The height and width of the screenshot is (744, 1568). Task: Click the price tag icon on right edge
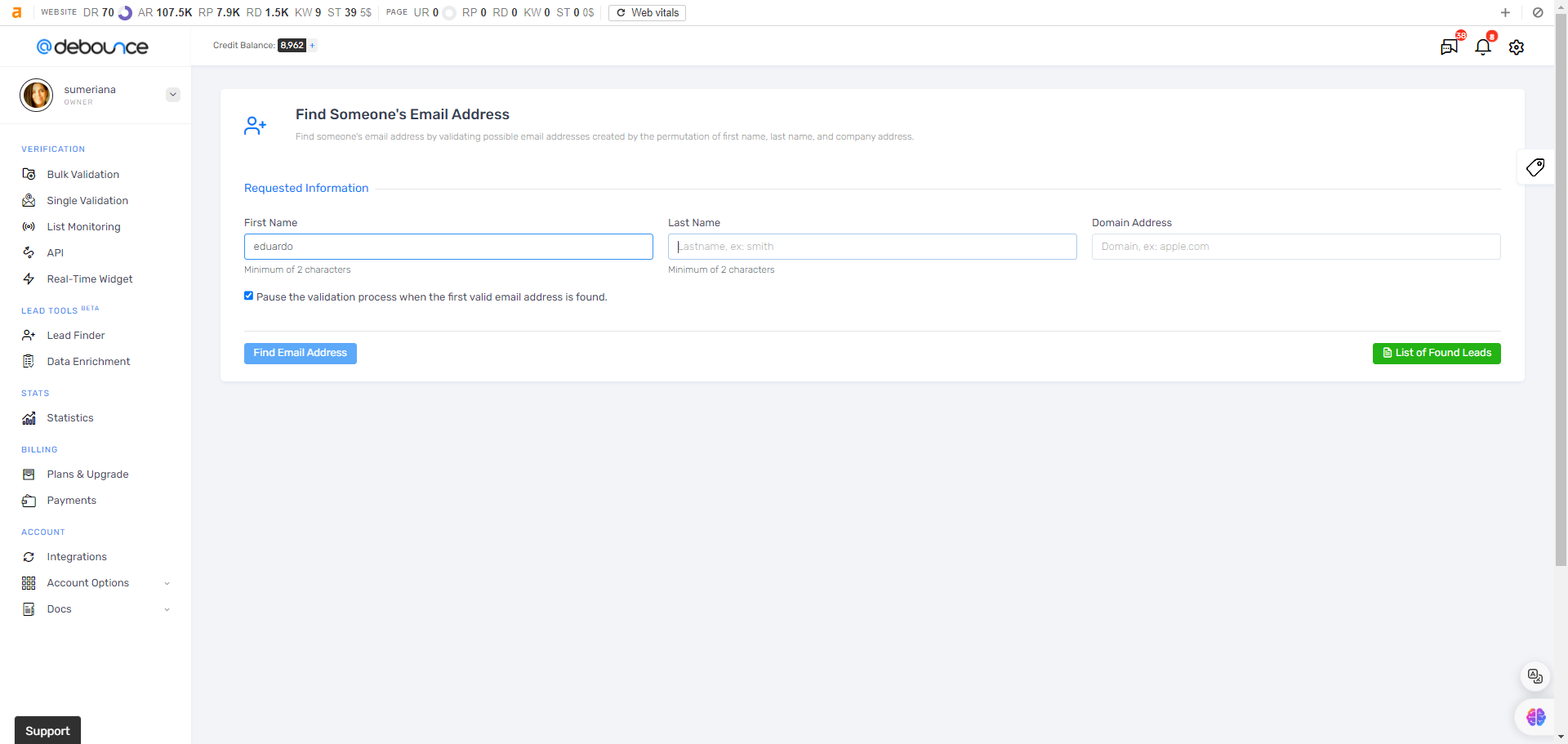coord(1535,167)
